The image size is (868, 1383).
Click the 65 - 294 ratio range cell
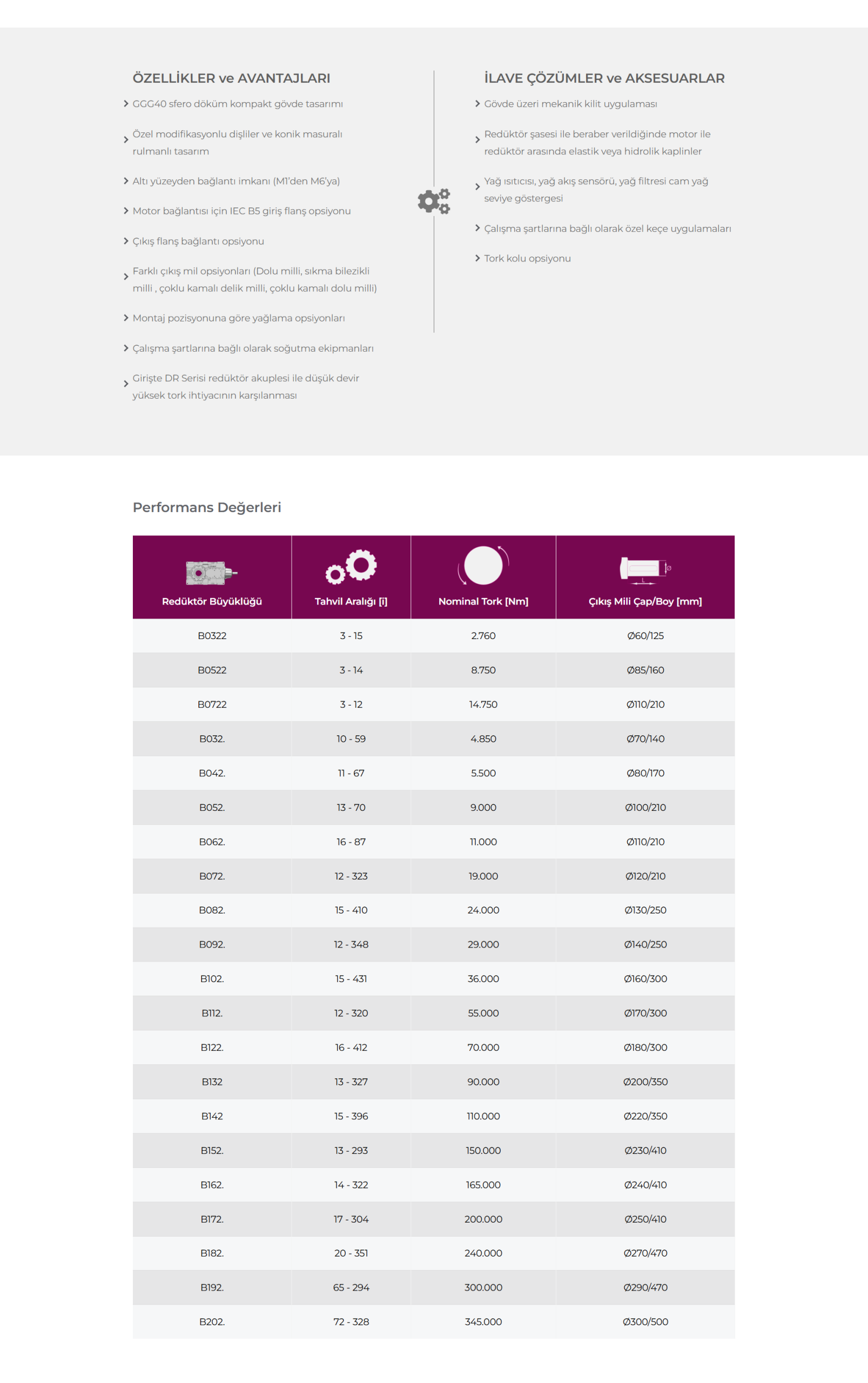[351, 1287]
